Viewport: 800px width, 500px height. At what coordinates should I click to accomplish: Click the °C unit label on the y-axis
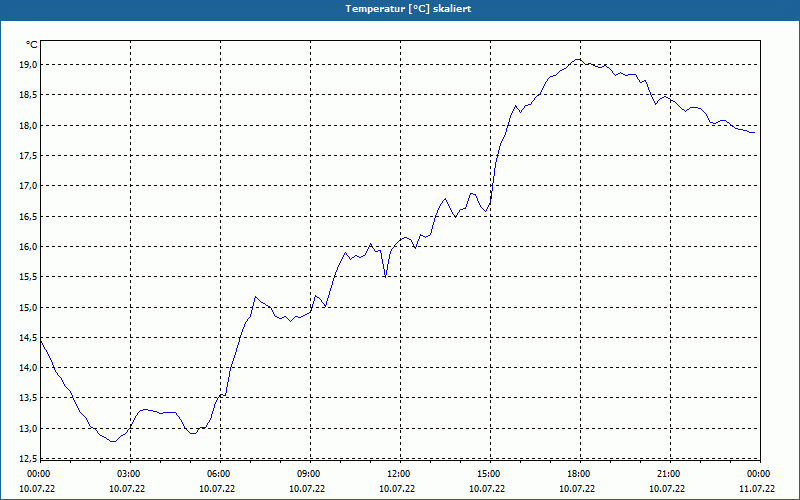[32, 45]
